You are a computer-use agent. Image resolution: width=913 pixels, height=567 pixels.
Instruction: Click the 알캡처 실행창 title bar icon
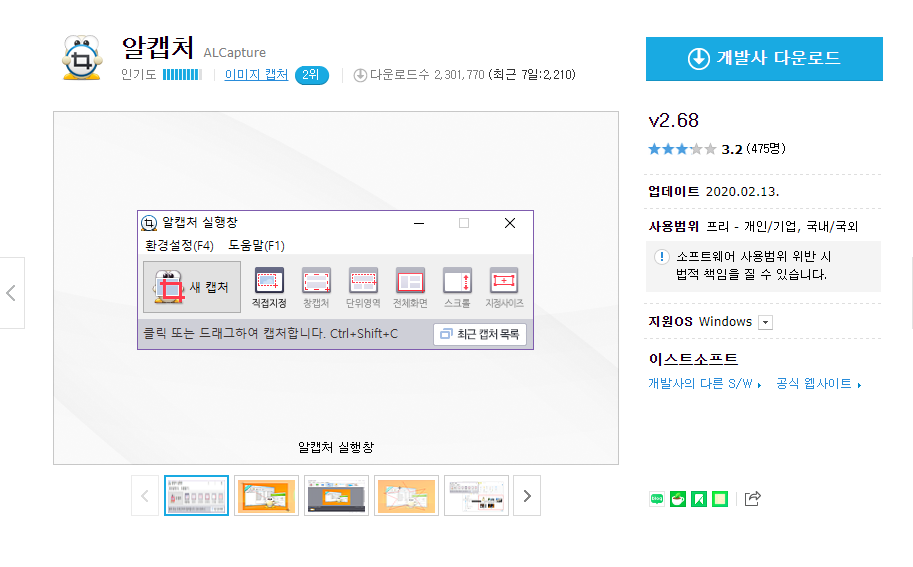[x=150, y=223]
